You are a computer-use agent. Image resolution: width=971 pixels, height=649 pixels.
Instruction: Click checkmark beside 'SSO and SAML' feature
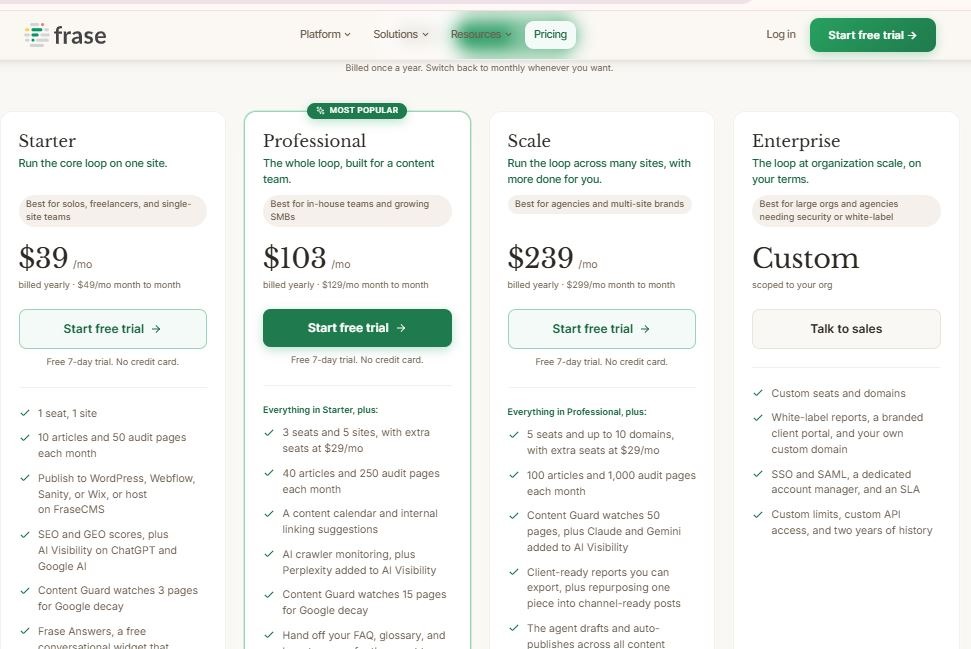coord(758,474)
